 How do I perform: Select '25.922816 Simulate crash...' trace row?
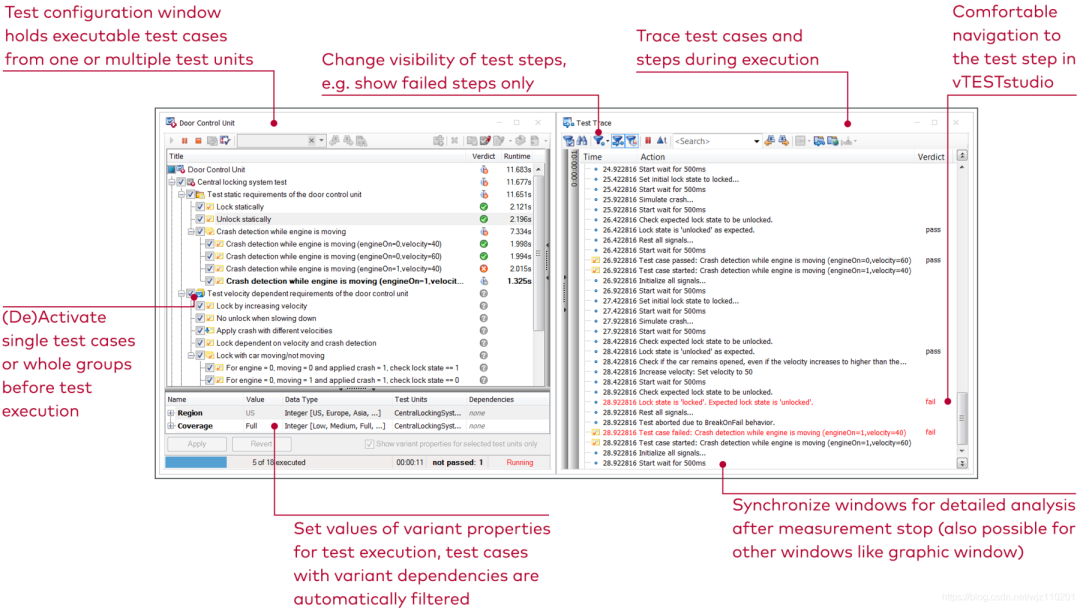click(647, 200)
